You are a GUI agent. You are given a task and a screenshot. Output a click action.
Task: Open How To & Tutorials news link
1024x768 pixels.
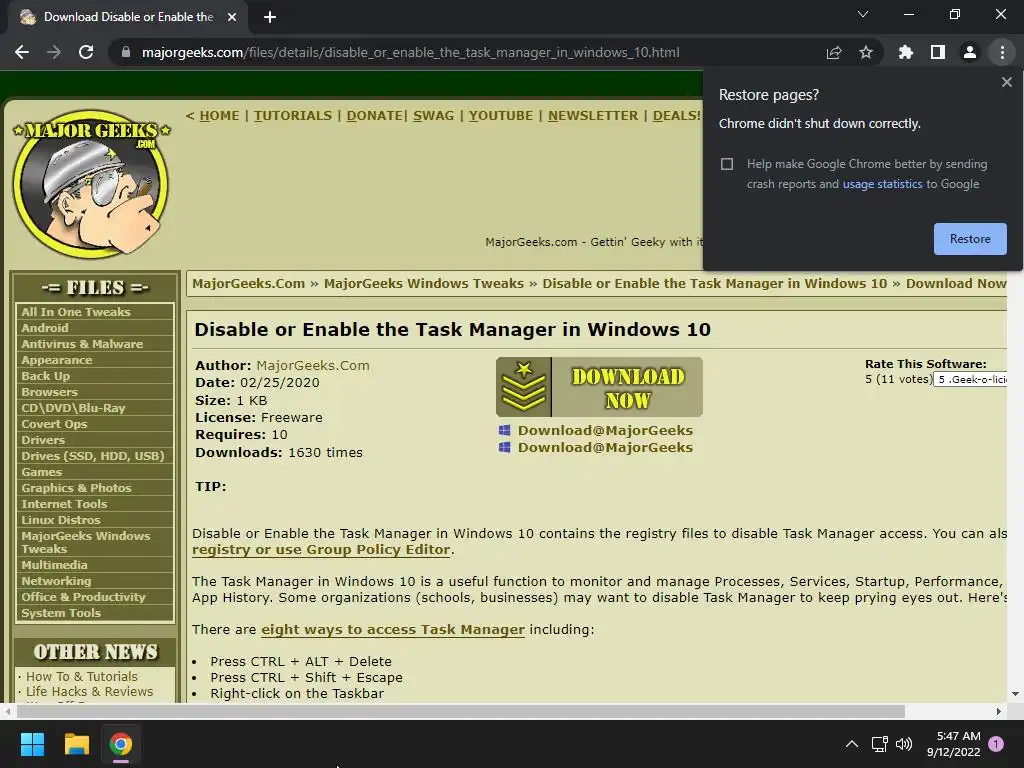(82, 677)
